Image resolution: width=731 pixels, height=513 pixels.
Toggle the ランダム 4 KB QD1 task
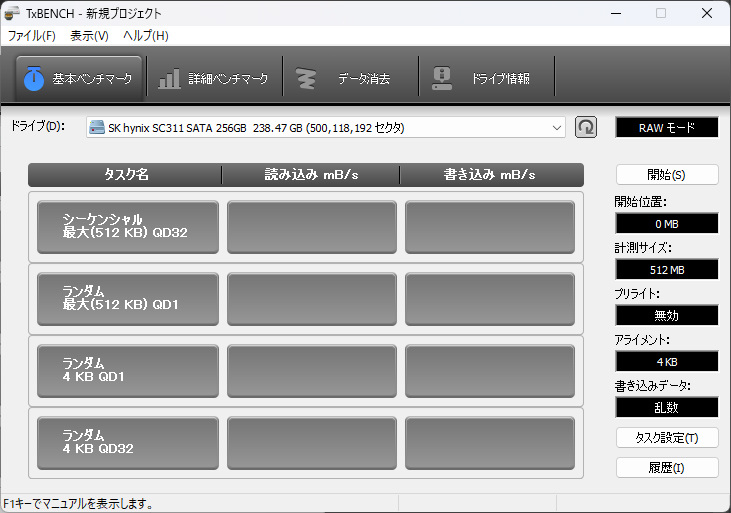pyautogui.click(x=127, y=370)
